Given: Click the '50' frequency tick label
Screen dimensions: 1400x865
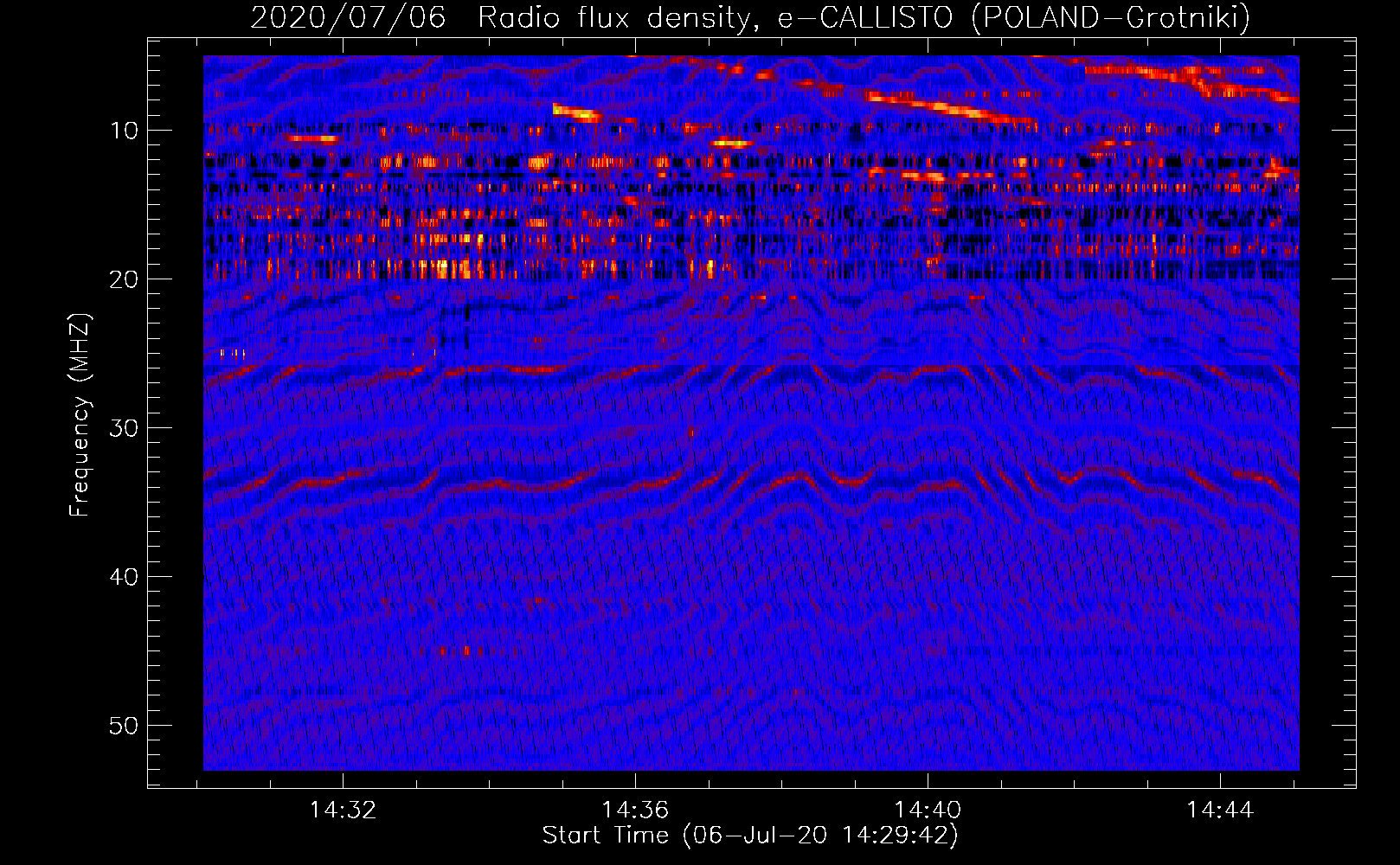Looking at the screenshot, I should pos(125,726).
